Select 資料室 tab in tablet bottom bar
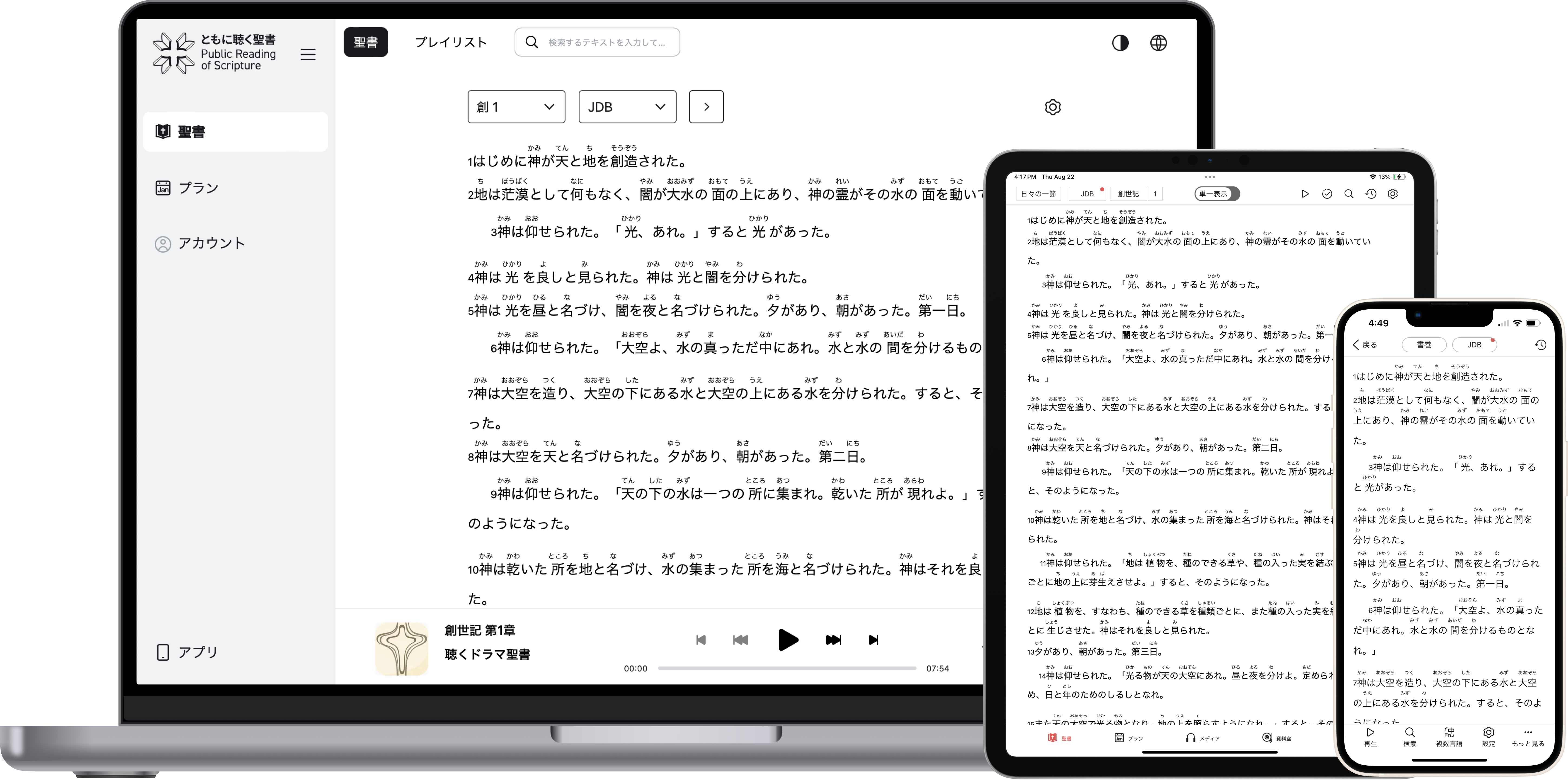Screen dimensions: 1568x784 tap(1276, 738)
